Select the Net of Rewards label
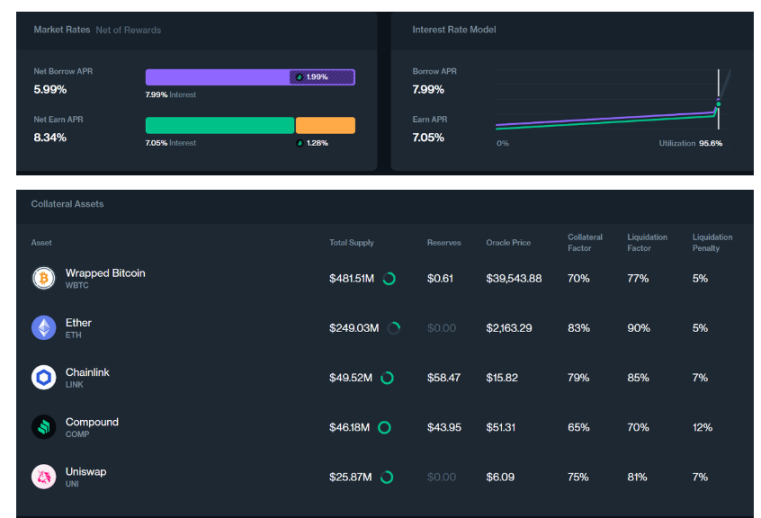Viewport: 761px width, 518px height. point(128,30)
